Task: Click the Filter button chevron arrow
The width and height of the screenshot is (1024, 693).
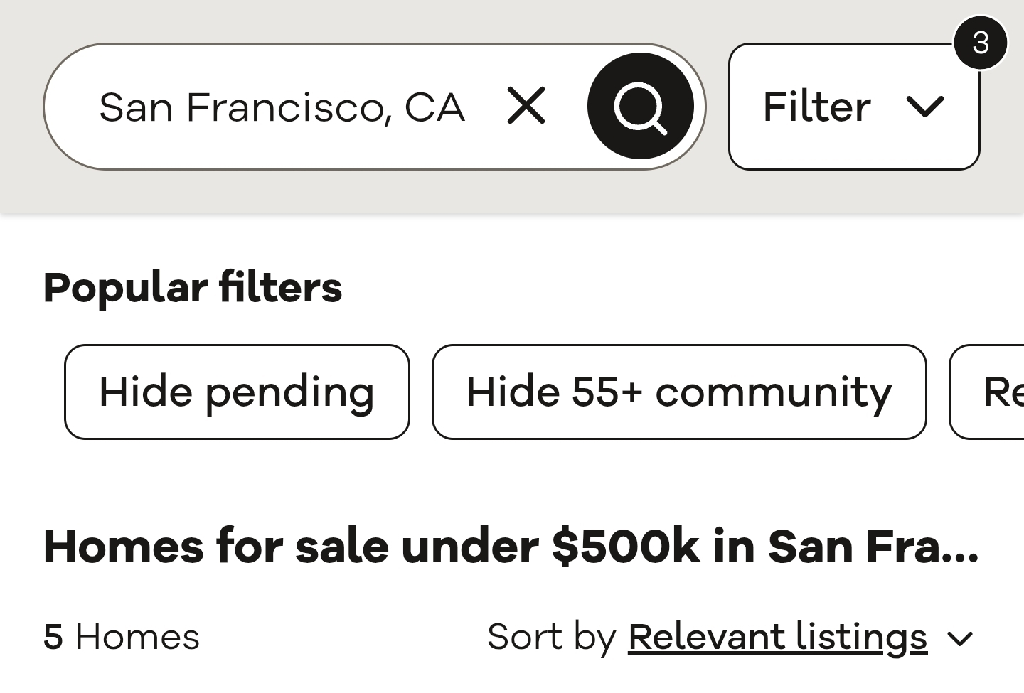Action: pyautogui.click(x=925, y=106)
